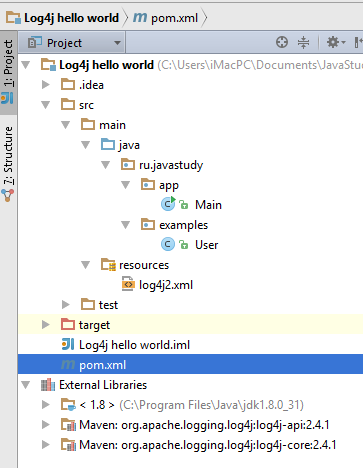This screenshot has width=363, height=468.
Task: Click the main folder icon
Action: click(88, 124)
